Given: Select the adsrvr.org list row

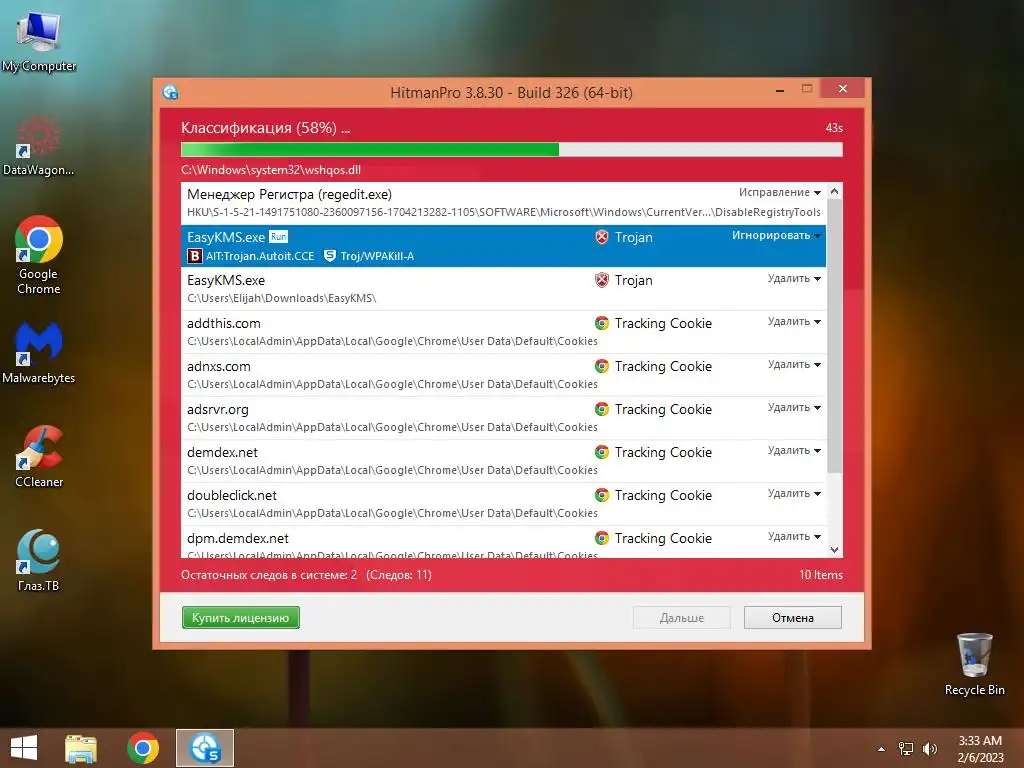Looking at the screenshot, I should coord(504,418).
